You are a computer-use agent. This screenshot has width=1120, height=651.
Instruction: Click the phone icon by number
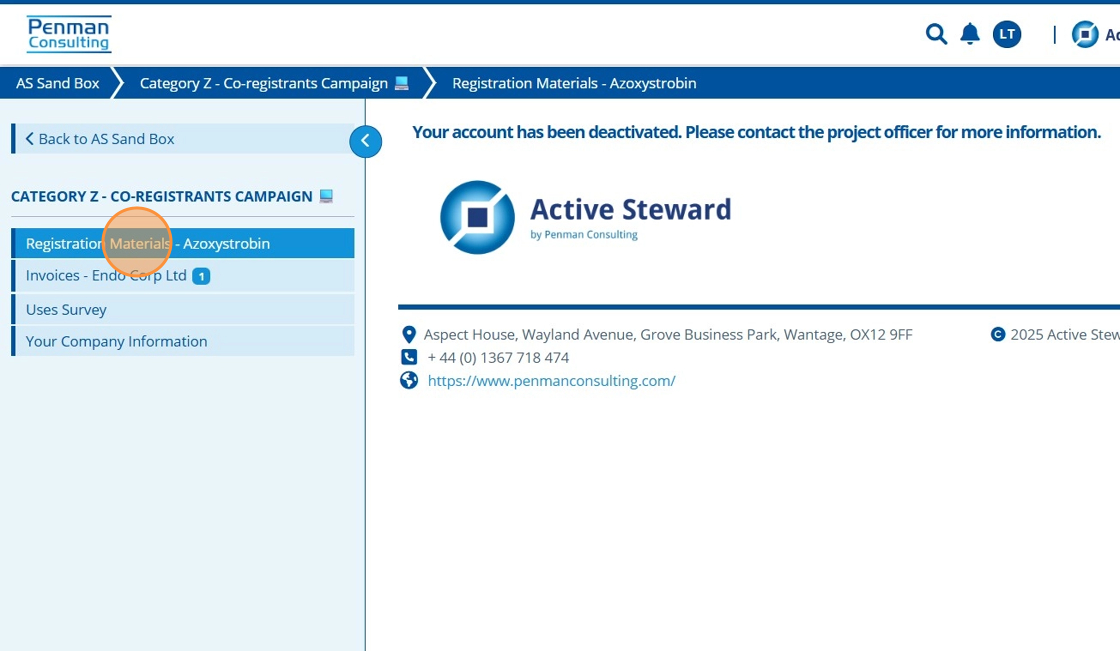tap(409, 357)
